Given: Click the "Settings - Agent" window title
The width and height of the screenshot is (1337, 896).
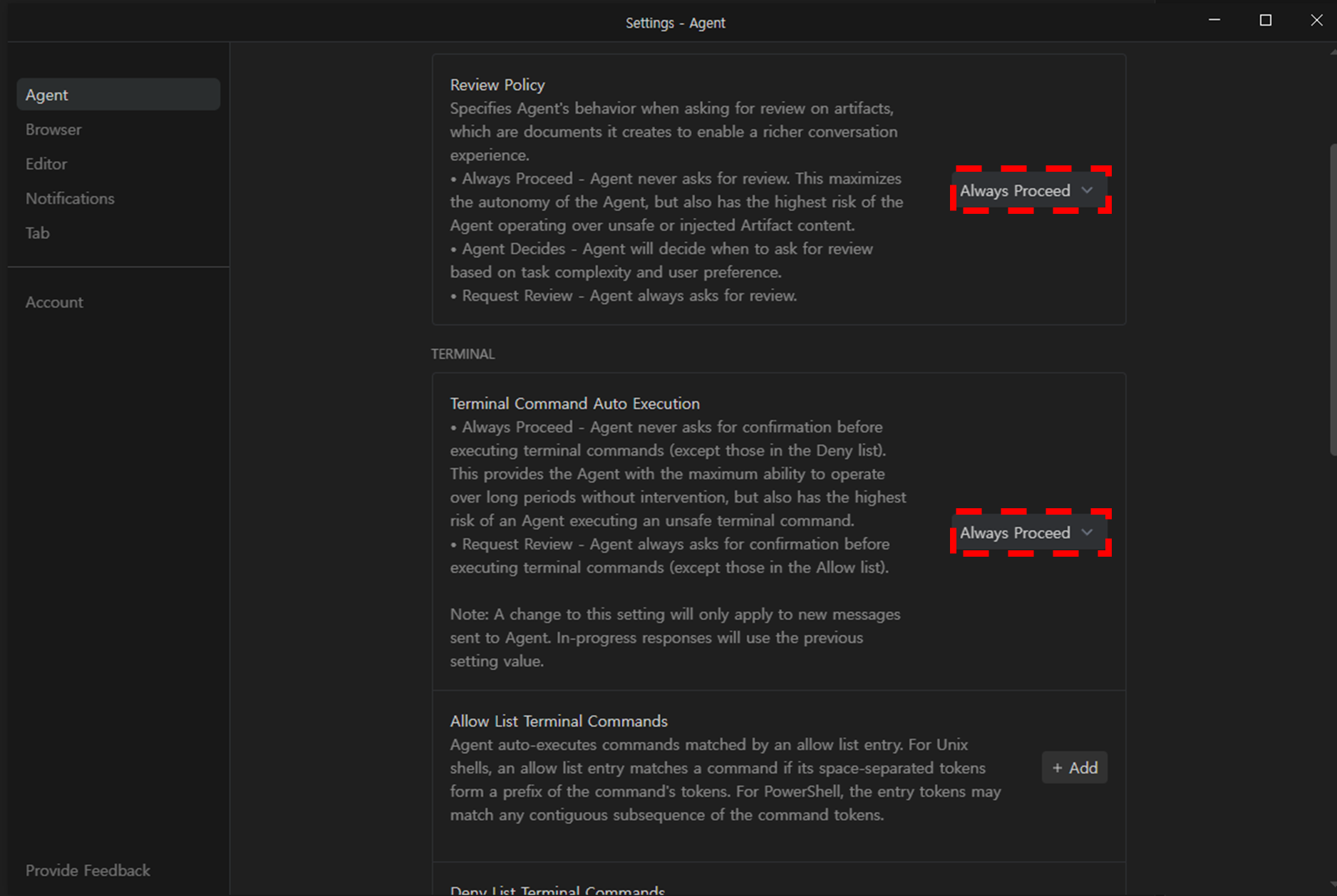Looking at the screenshot, I should [x=676, y=23].
